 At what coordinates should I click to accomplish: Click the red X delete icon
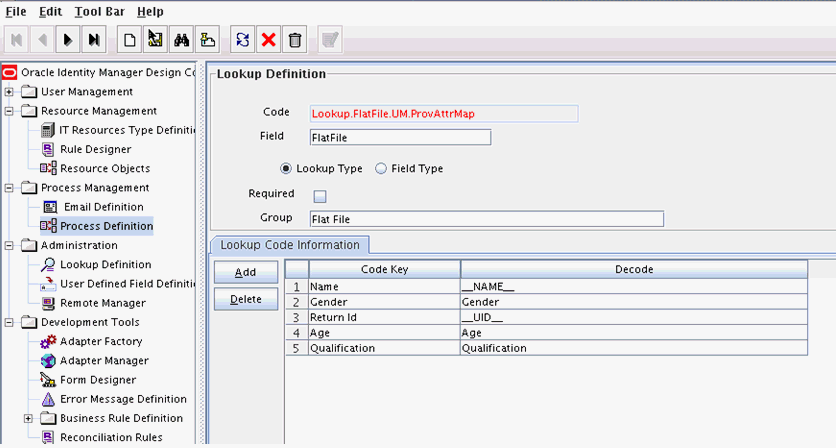(268, 40)
